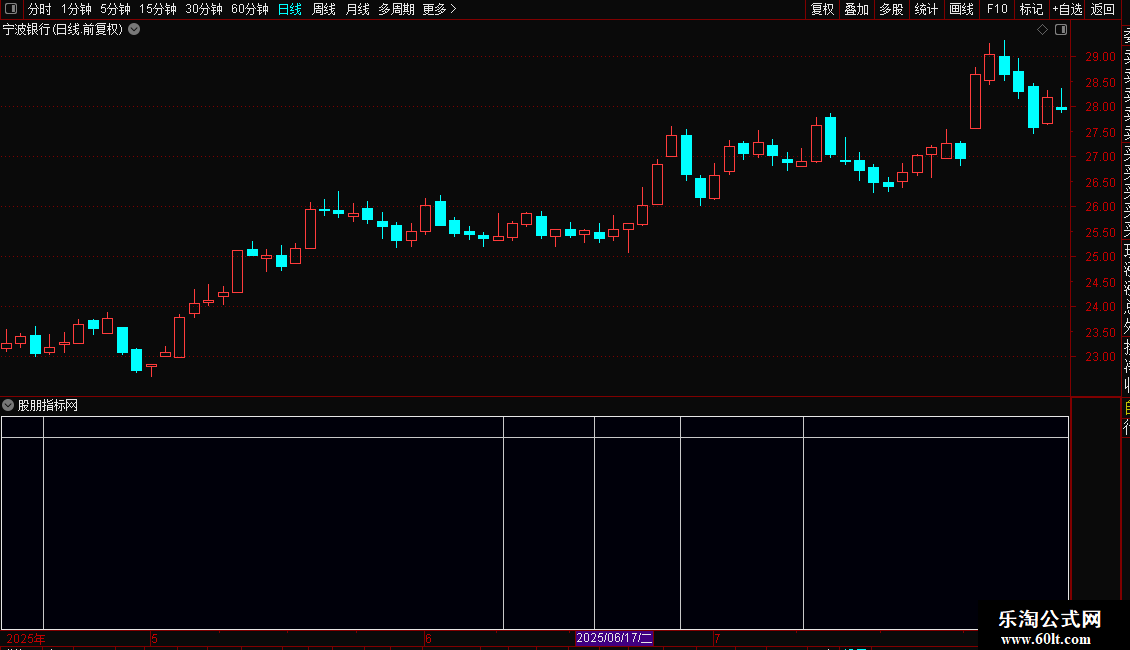Click the 29.00 price axis label
Viewport: 1130px width, 650px height.
coord(1100,57)
